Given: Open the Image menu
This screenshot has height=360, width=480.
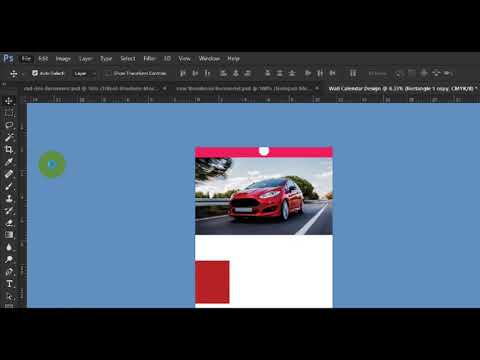Looking at the screenshot, I should (63, 59).
